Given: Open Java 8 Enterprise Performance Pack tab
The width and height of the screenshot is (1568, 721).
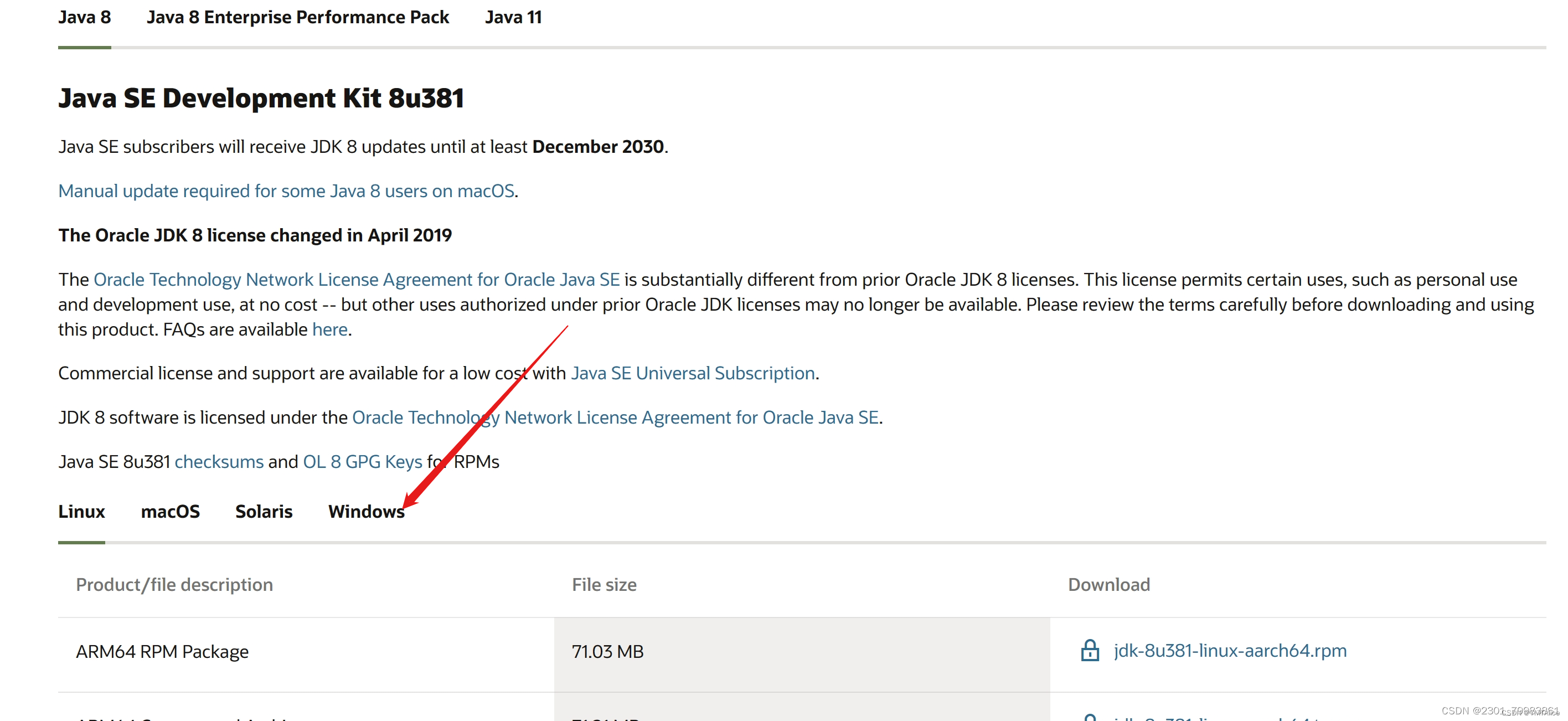Looking at the screenshot, I should tap(298, 17).
